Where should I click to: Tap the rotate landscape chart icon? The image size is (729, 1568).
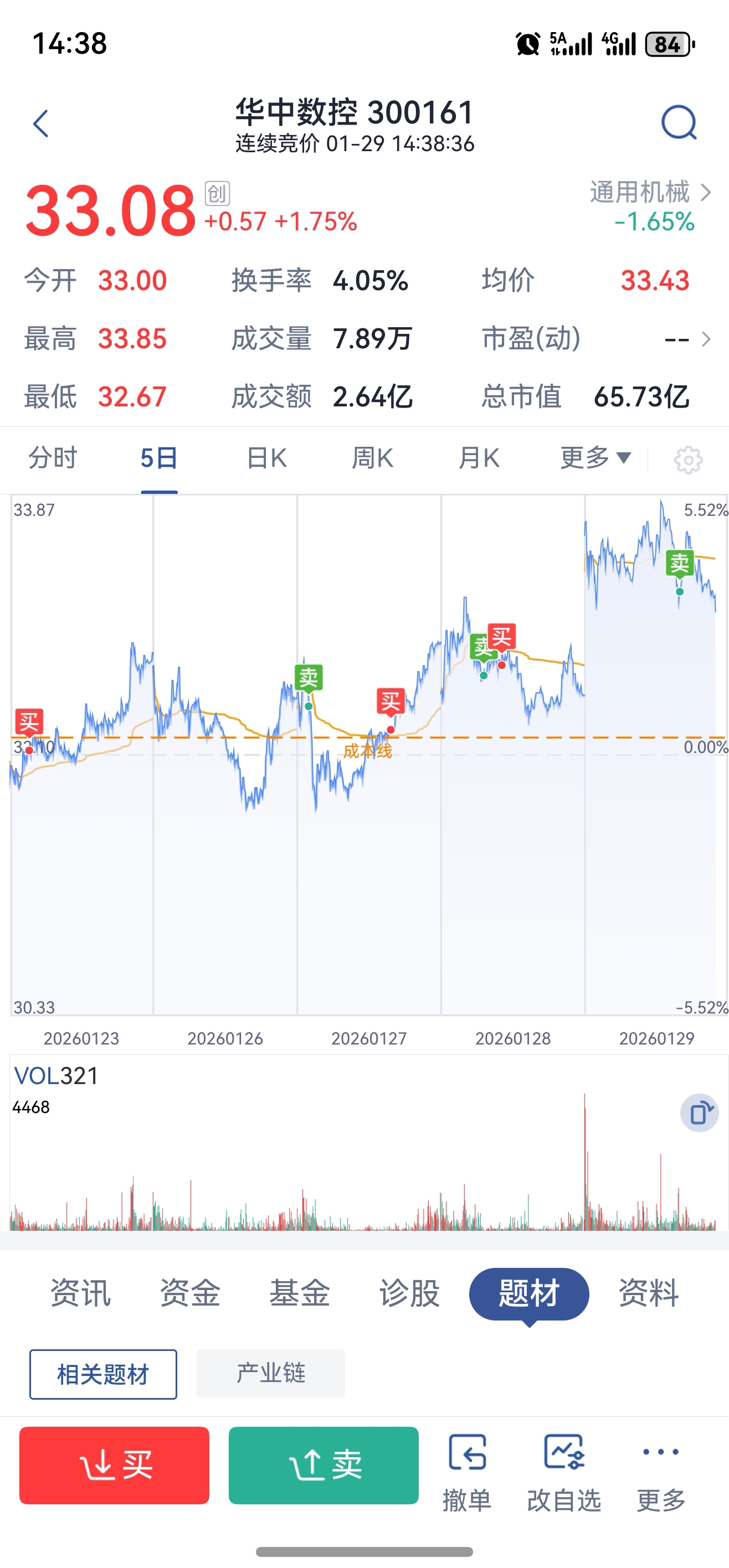[x=699, y=1113]
